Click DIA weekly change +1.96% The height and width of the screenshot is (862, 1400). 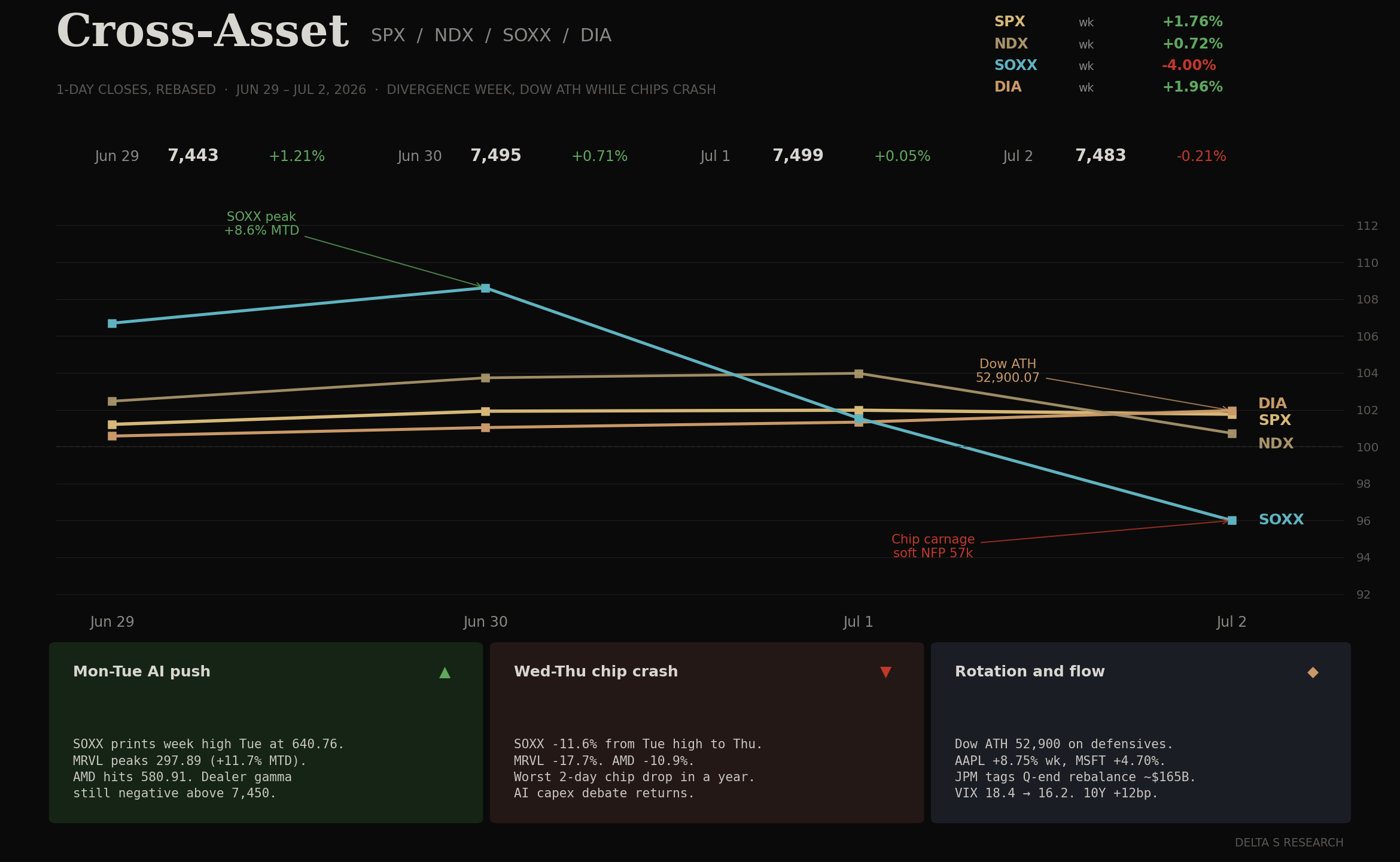click(x=1192, y=87)
